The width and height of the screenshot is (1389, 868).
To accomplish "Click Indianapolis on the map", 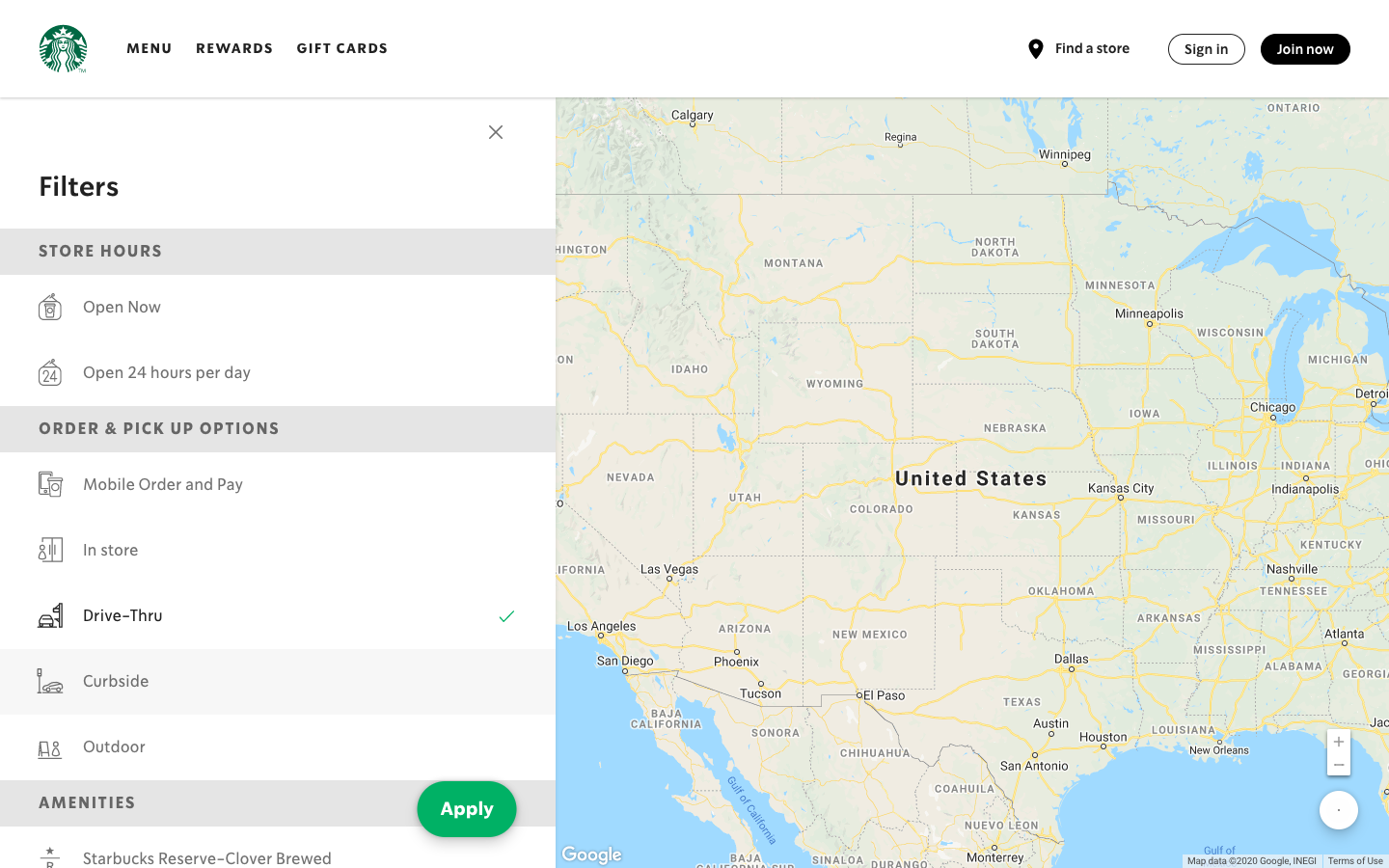I will click(1305, 489).
